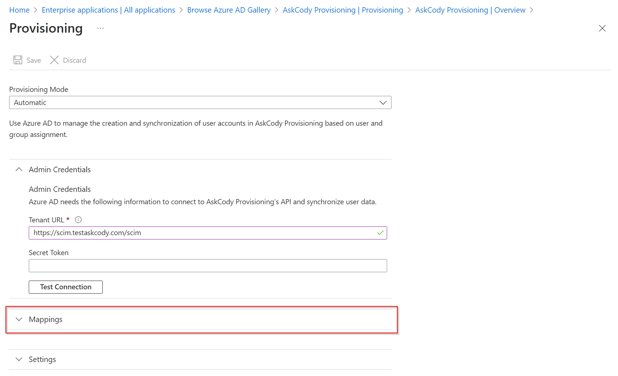Open Enterprise applications | All applications breadcrumb
This screenshot has height=376, width=618.
(108, 10)
